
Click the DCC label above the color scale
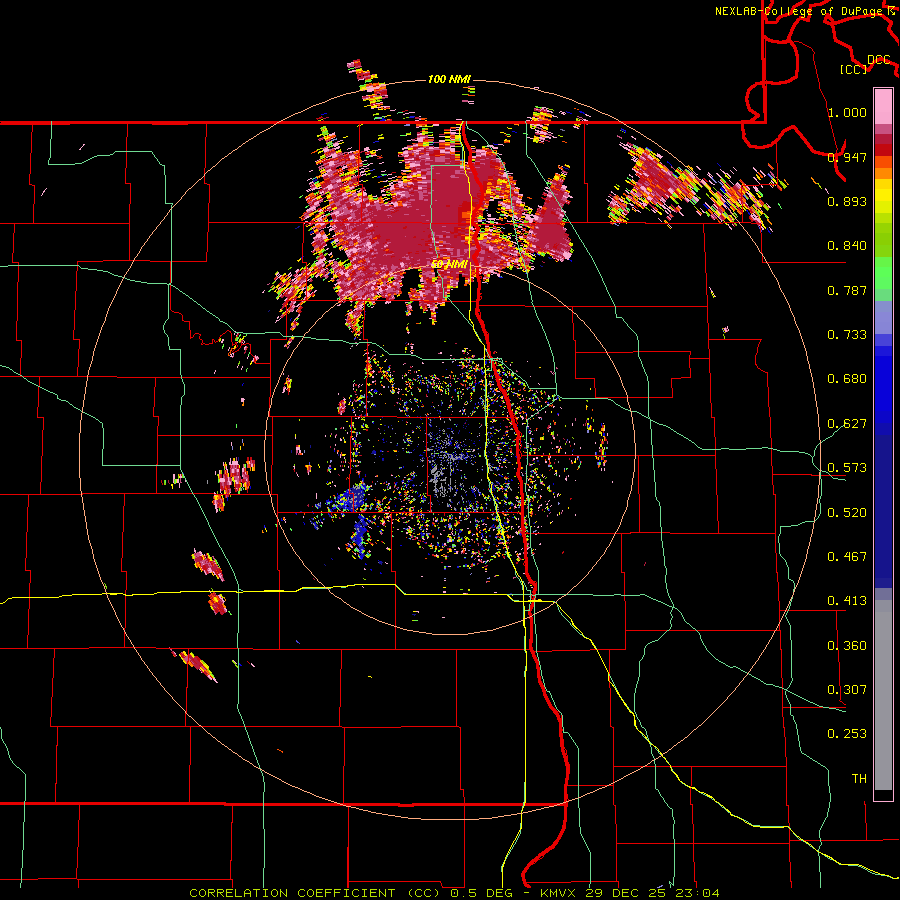(879, 60)
